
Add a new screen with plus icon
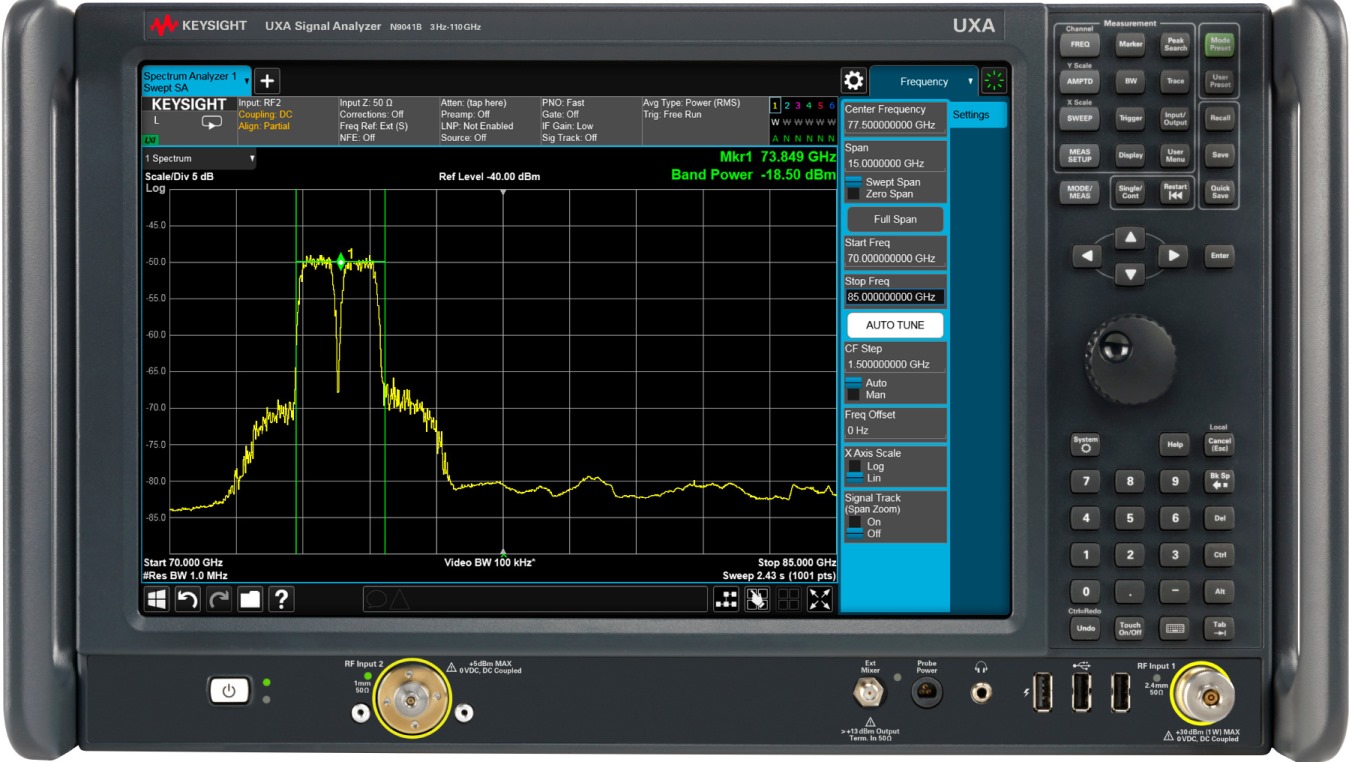[x=267, y=82]
